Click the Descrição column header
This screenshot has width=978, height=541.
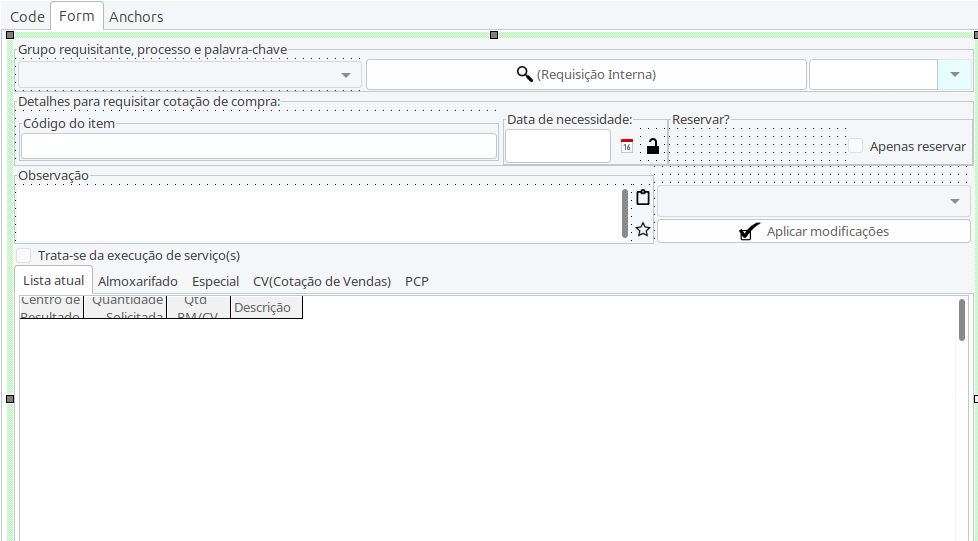pyautogui.click(x=262, y=308)
